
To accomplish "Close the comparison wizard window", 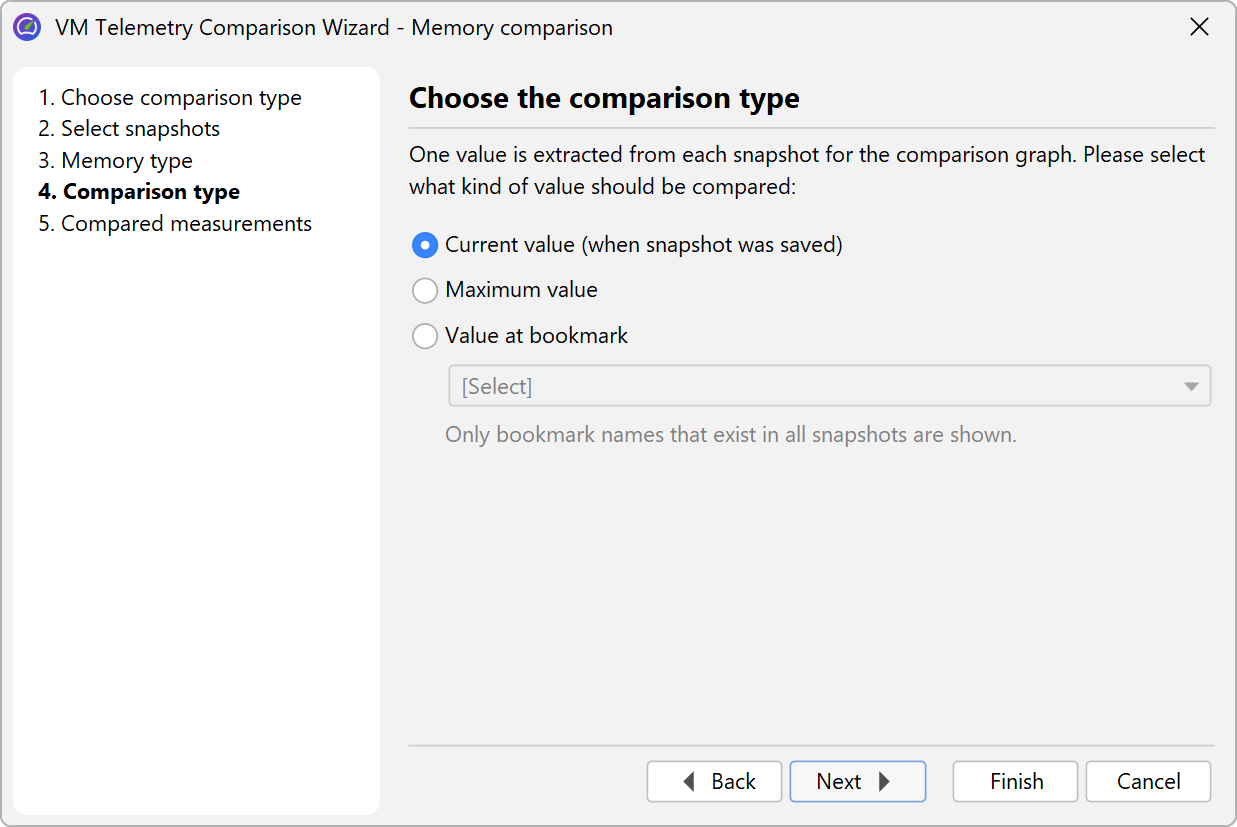I will pyautogui.click(x=1199, y=27).
